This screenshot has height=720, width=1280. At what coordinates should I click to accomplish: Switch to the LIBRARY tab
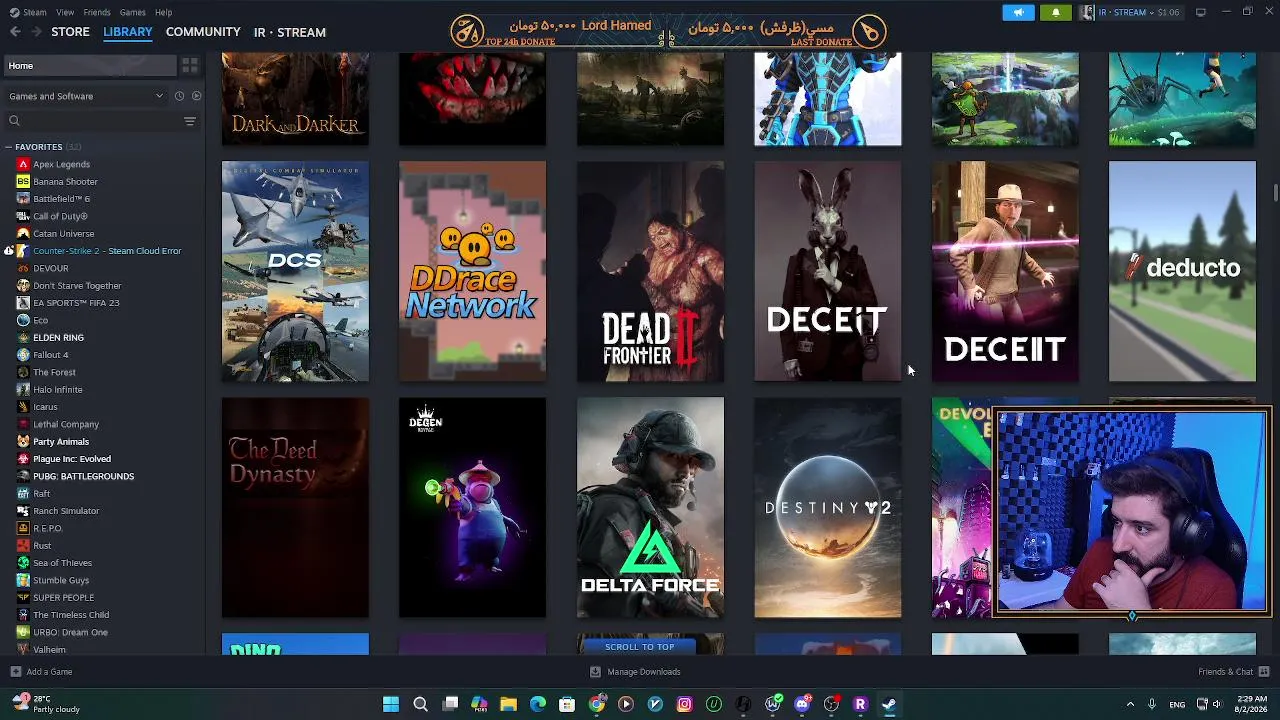click(128, 32)
